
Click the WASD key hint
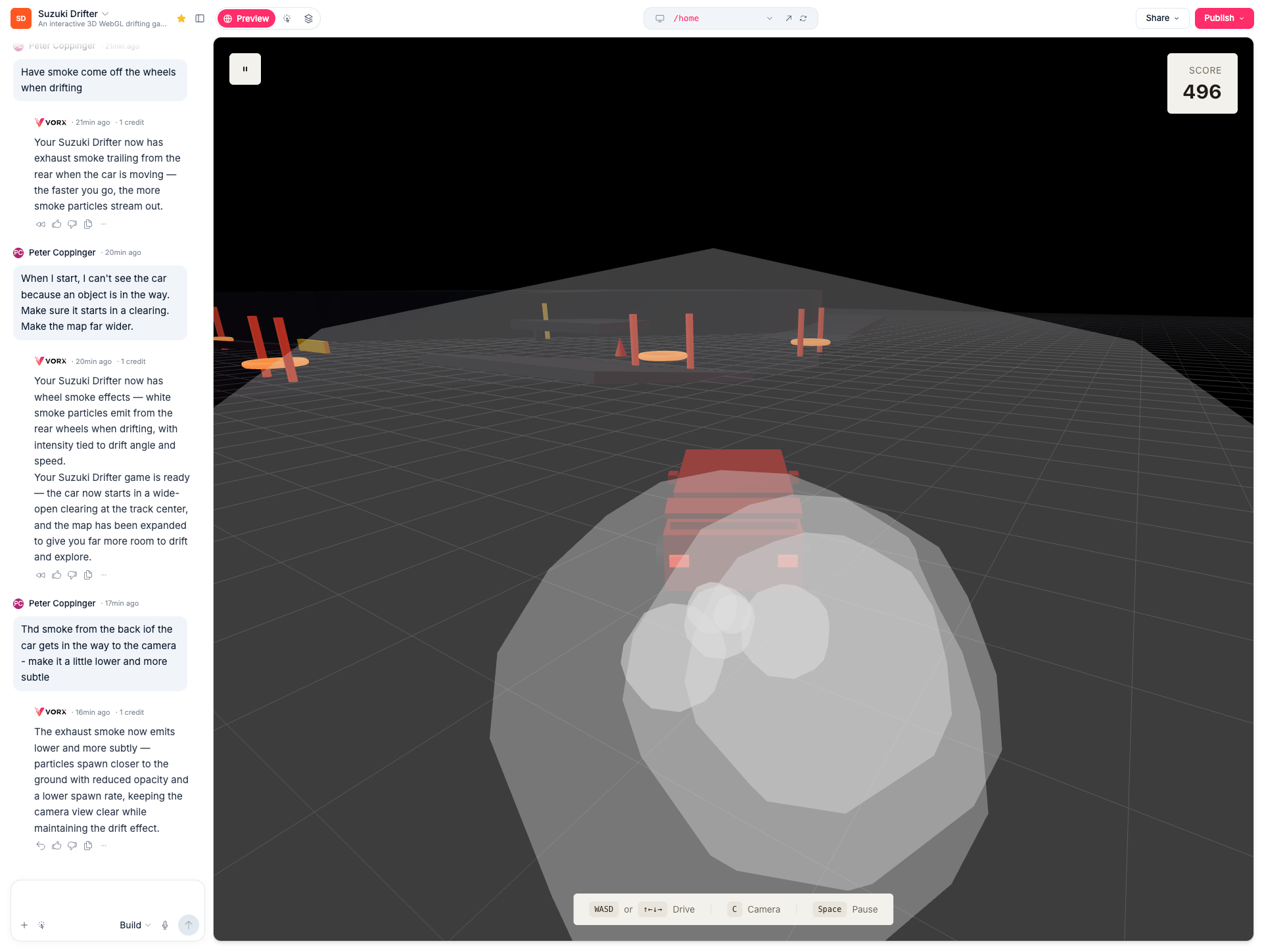click(x=603, y=909)
